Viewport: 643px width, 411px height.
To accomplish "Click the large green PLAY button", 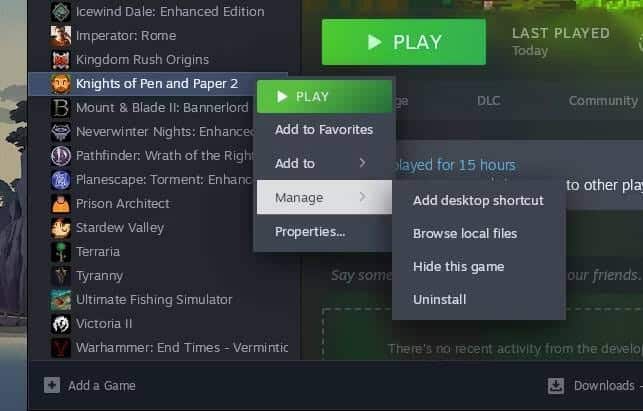I will pos(404,42).
